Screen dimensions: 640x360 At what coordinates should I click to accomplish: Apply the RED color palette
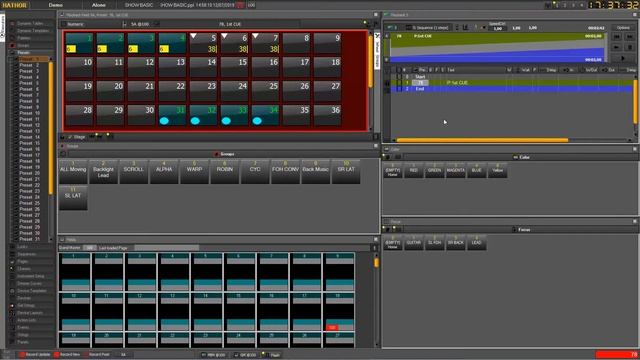pyautogui.click(x=413, y=170)
